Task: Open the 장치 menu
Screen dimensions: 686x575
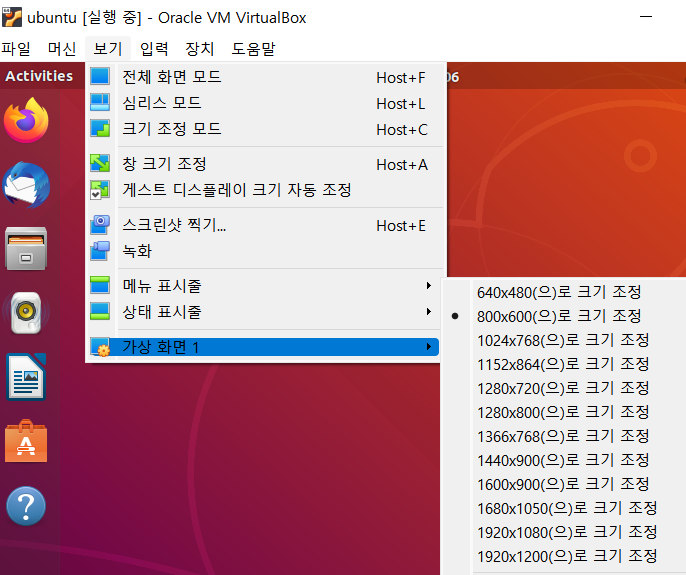Action: coord(200,48)
